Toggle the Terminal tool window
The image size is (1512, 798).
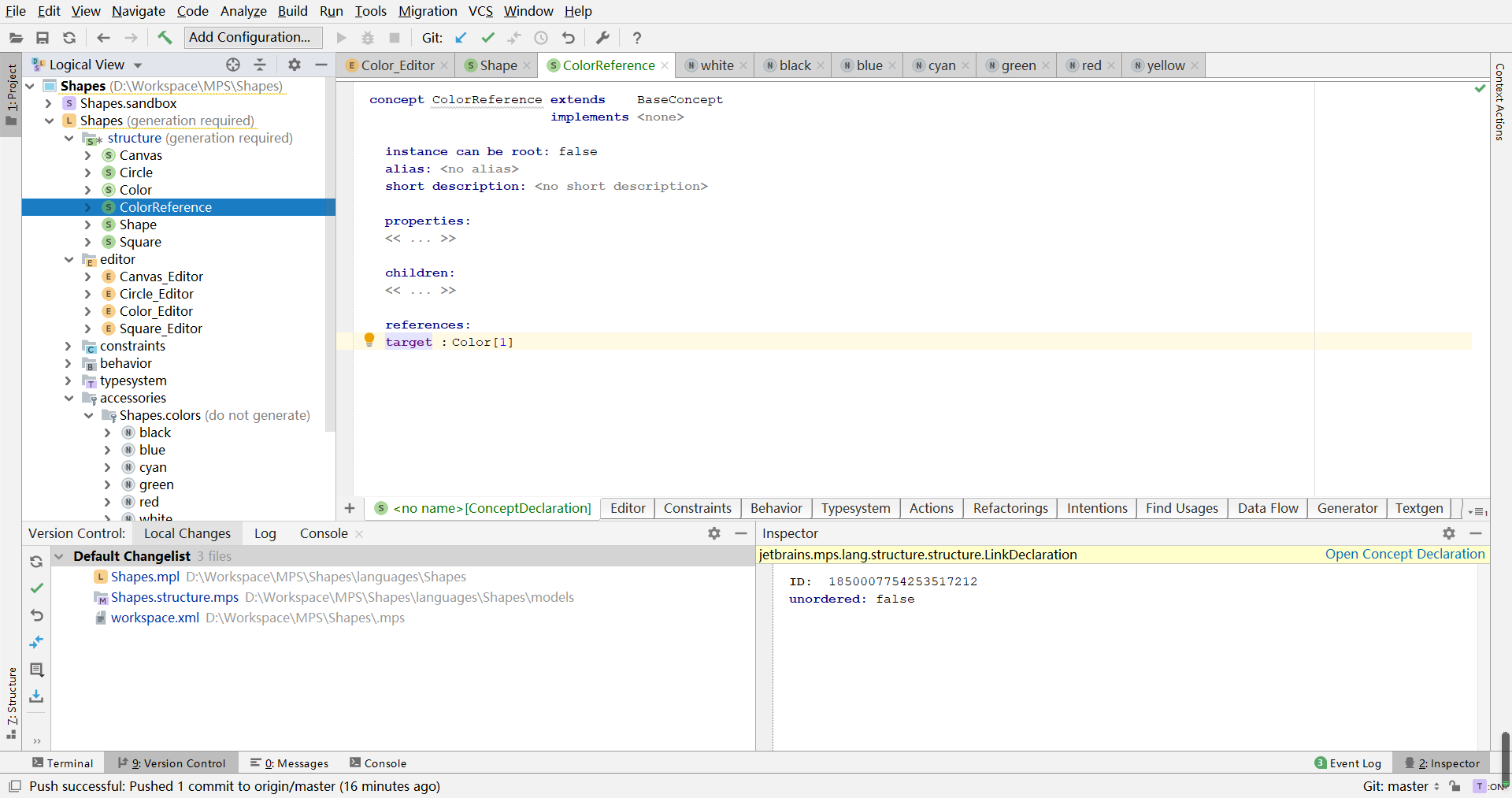click(63, 763)
